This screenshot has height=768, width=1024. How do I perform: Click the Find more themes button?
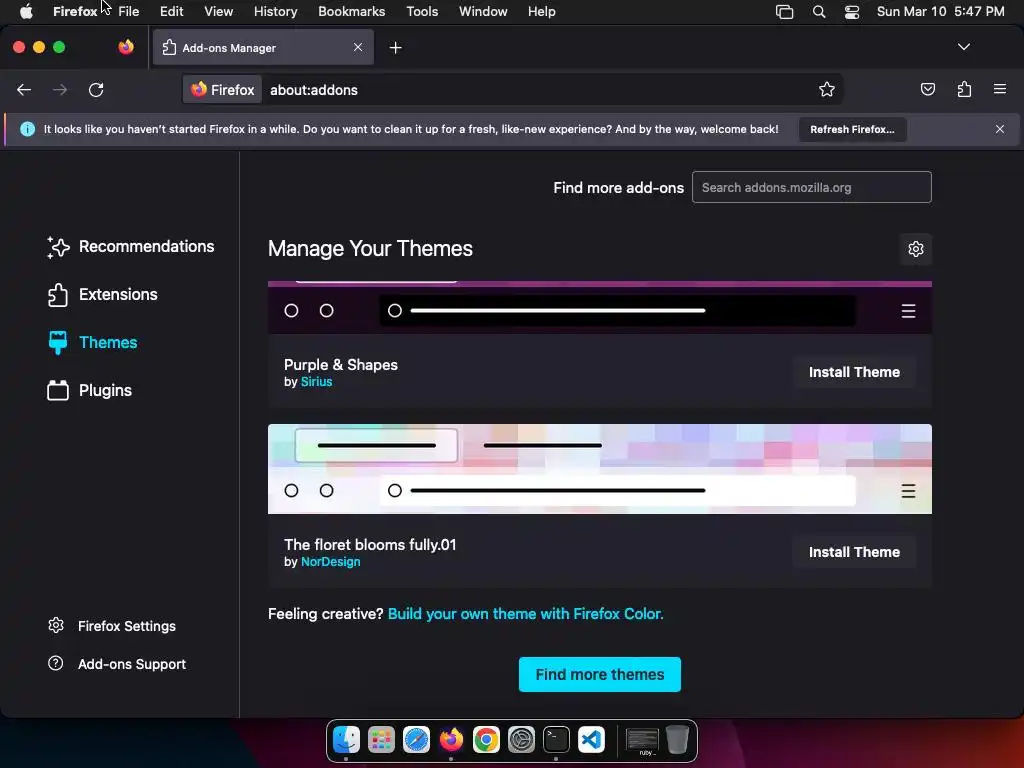pos(600,675)
